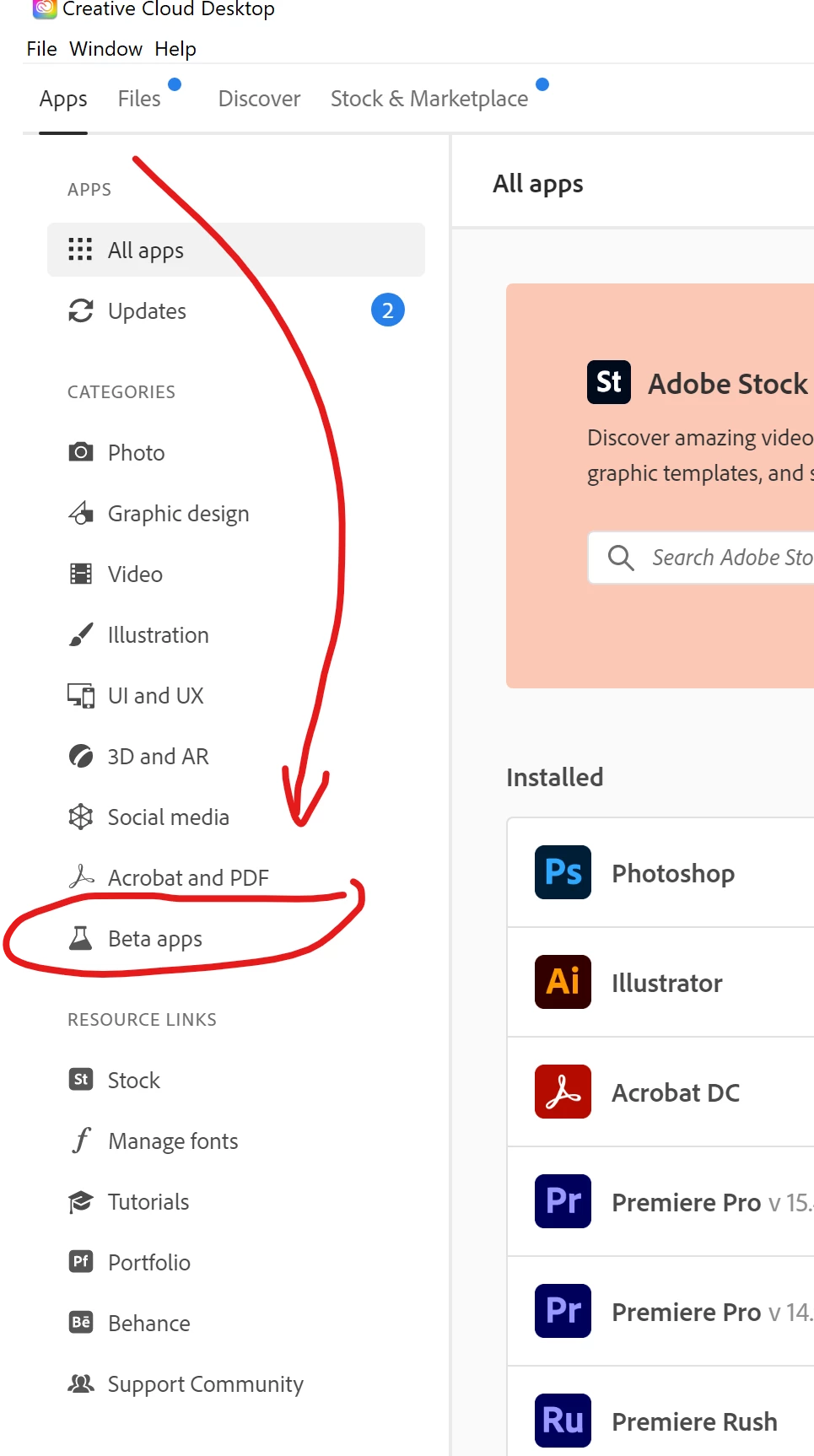Switch to the Files tab
This screenshot has width=814, height=1456.
[139, 99]
